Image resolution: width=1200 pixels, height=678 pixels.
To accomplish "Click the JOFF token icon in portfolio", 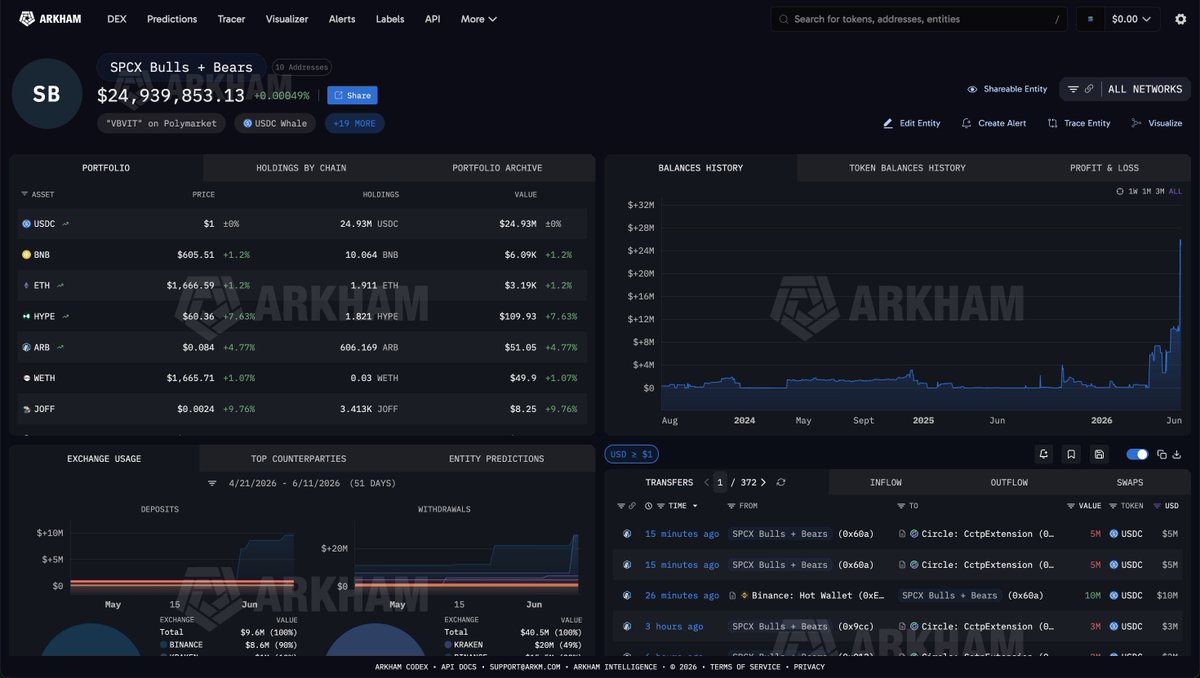I will 27,409.
